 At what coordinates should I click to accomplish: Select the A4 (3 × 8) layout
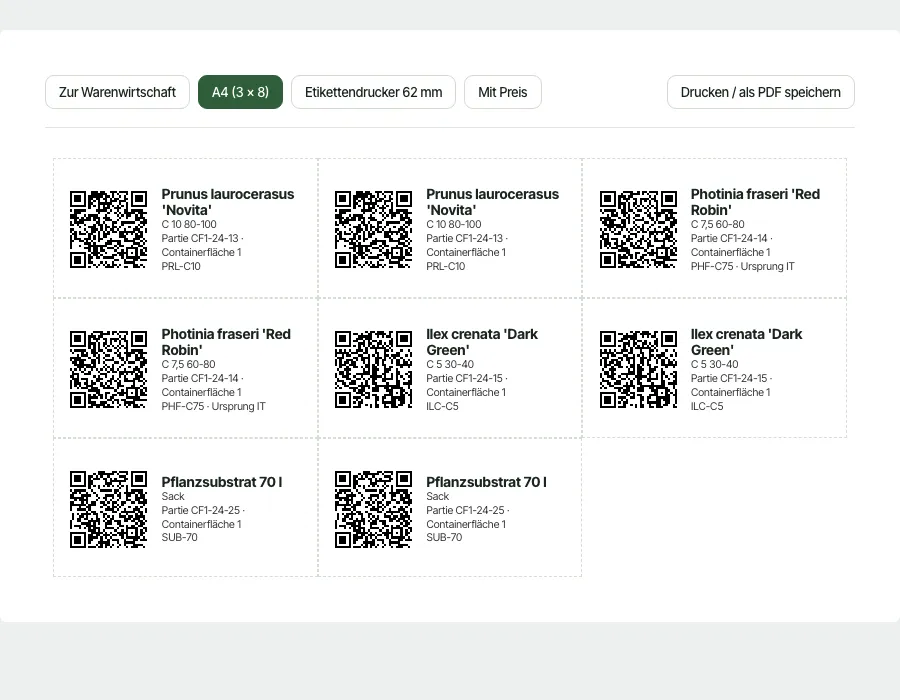(x=240, y=92)
